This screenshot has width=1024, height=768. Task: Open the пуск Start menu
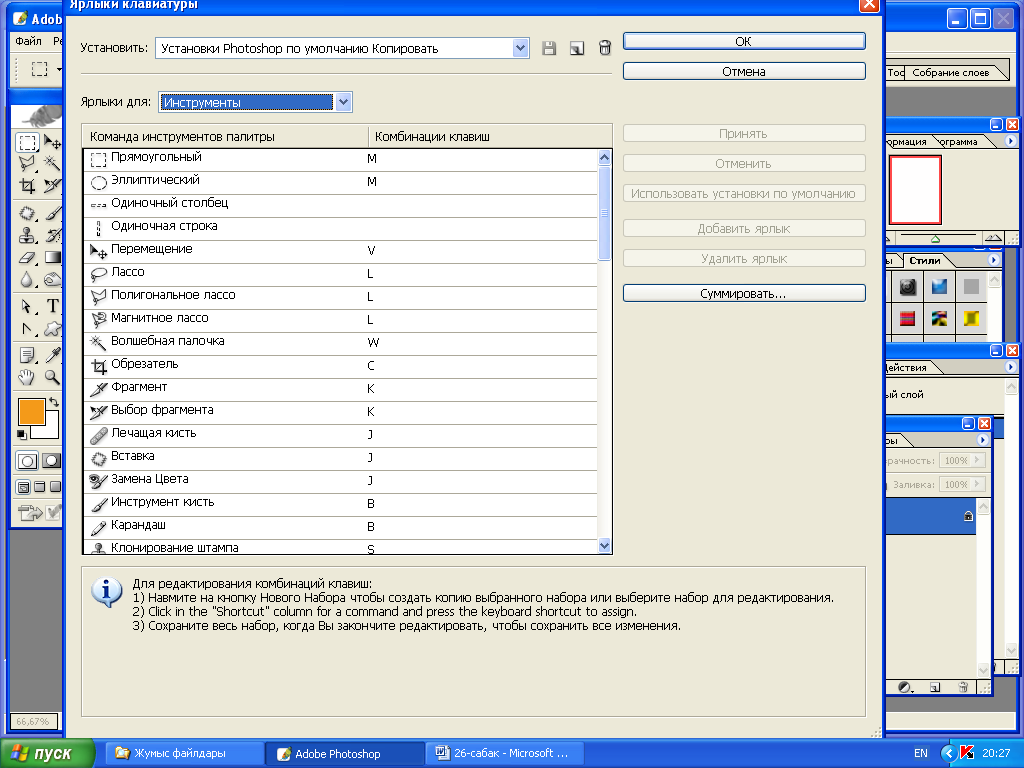click(x=47, y=754)
